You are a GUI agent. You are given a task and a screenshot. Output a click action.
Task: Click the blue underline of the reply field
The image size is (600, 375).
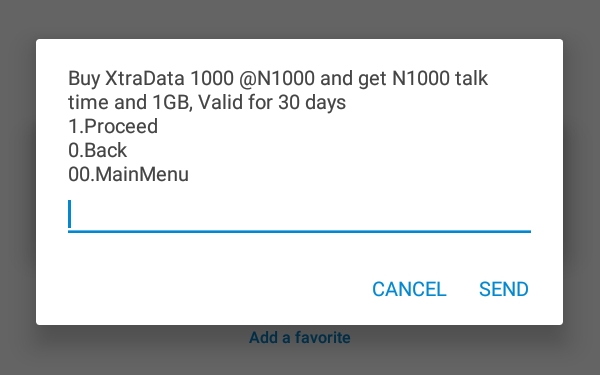tap(299, 231)
